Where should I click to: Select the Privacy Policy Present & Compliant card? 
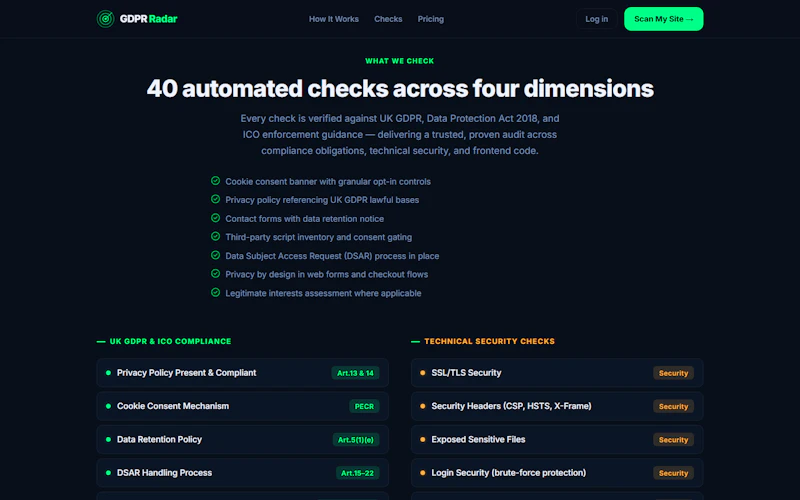(242, 372)
